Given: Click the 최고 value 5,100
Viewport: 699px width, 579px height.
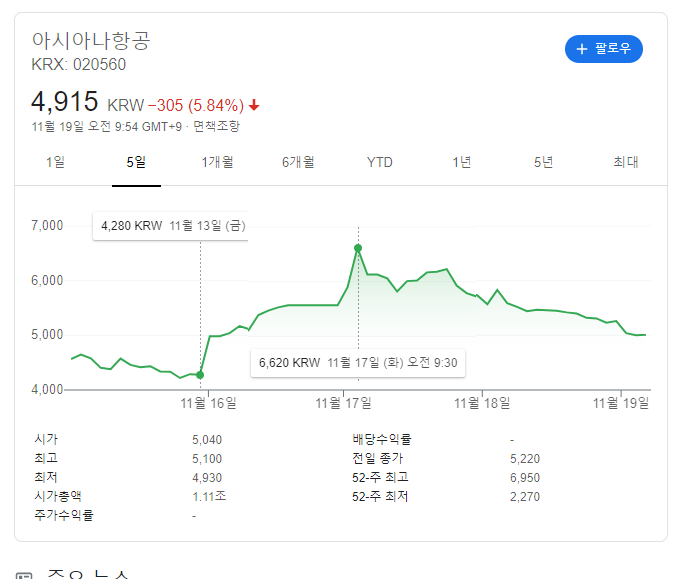Looking at the screenshot, I should point(207,459).
